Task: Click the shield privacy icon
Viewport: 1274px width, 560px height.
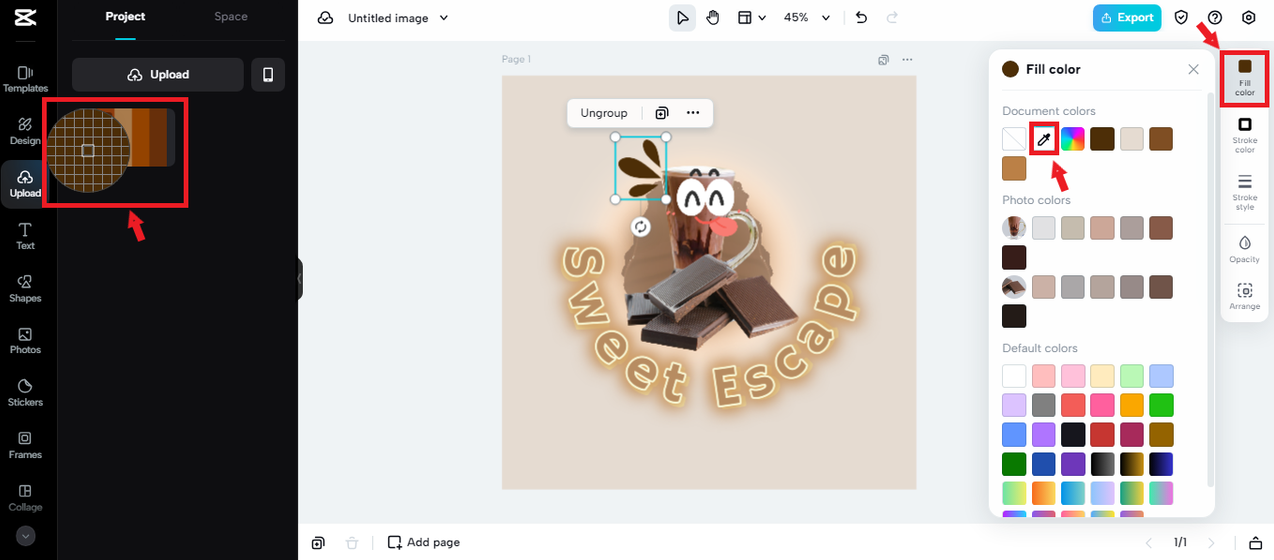Action: coord(1181,18)
